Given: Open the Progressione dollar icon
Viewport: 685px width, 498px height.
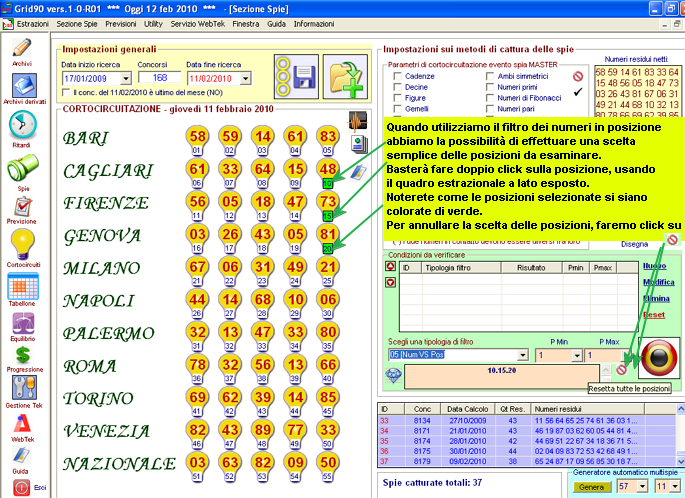Looking at the screenshot, I should (23, 356).
